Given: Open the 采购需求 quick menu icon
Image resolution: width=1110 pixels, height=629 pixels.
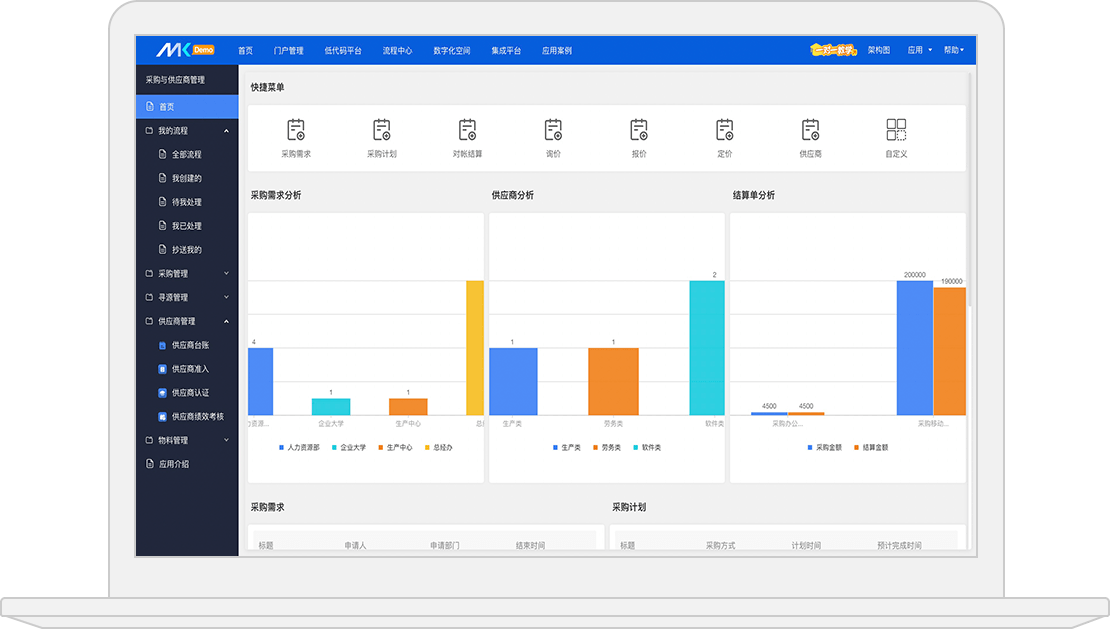Looking at the screenshot, I should point(295,130).
